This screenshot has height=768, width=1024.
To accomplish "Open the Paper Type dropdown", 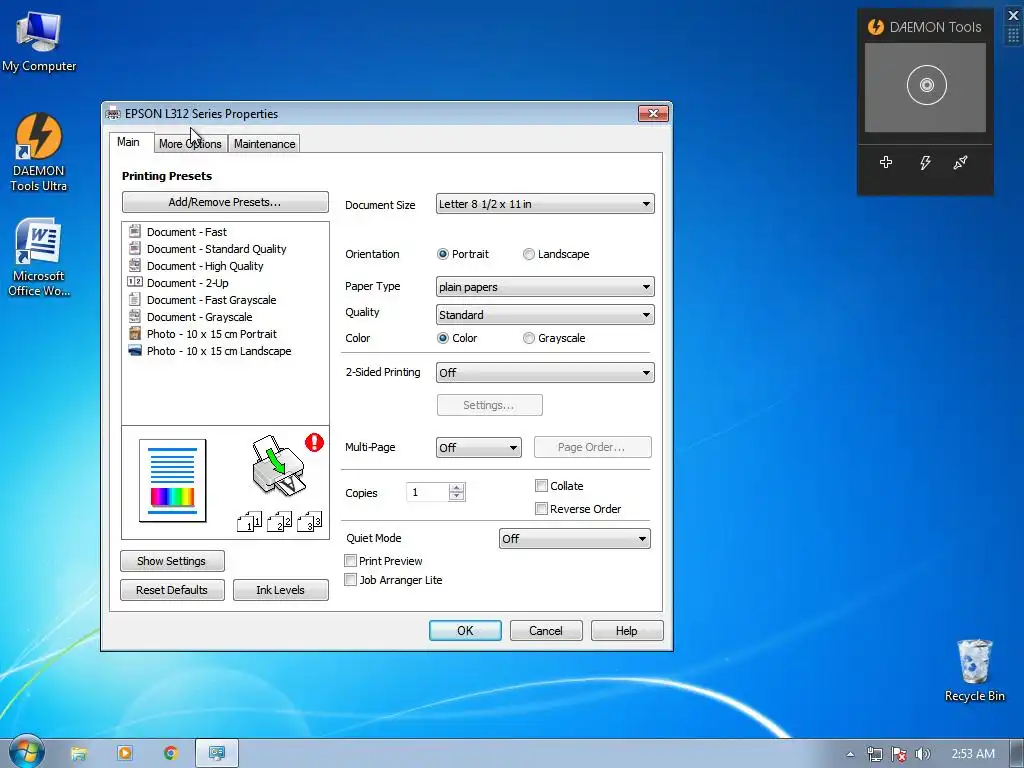I will pyautogui.click(x=545, y=287).
